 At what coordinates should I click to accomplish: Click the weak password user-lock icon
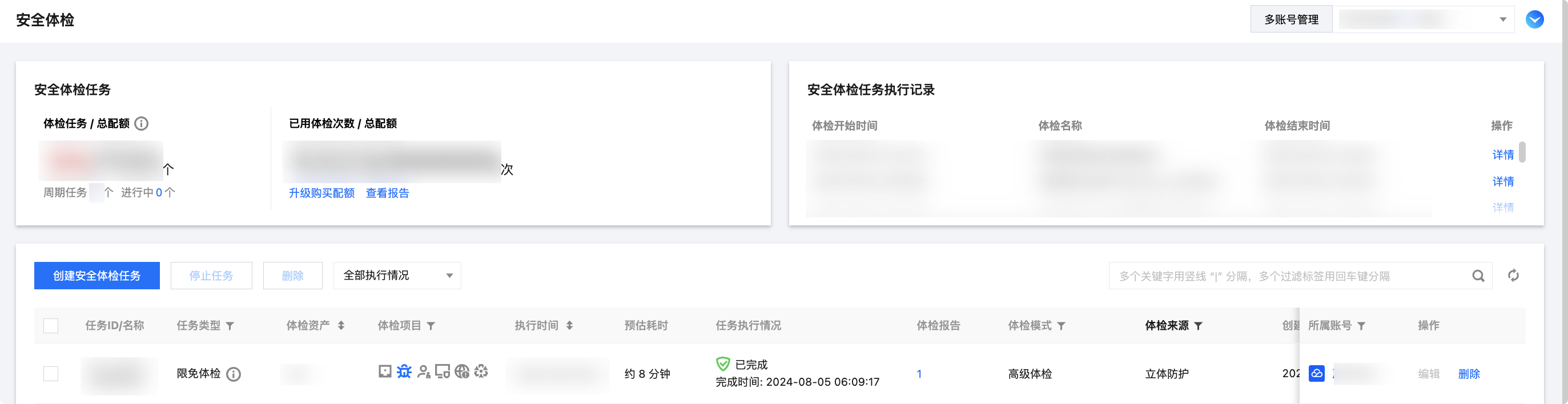[424, 371]
